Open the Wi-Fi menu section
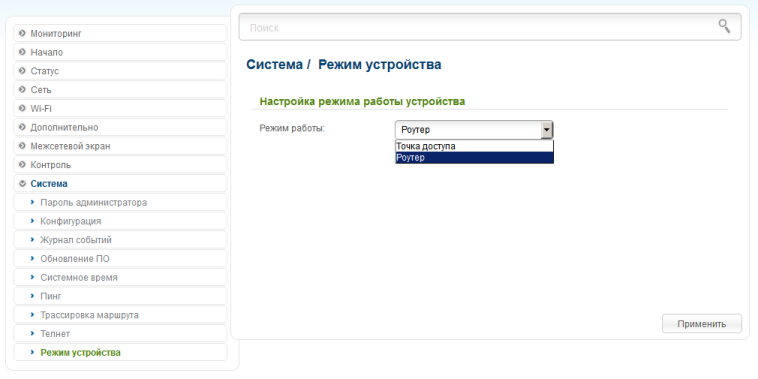The width and height of the screenshot is (758, 379). click(x=120, y=108)
